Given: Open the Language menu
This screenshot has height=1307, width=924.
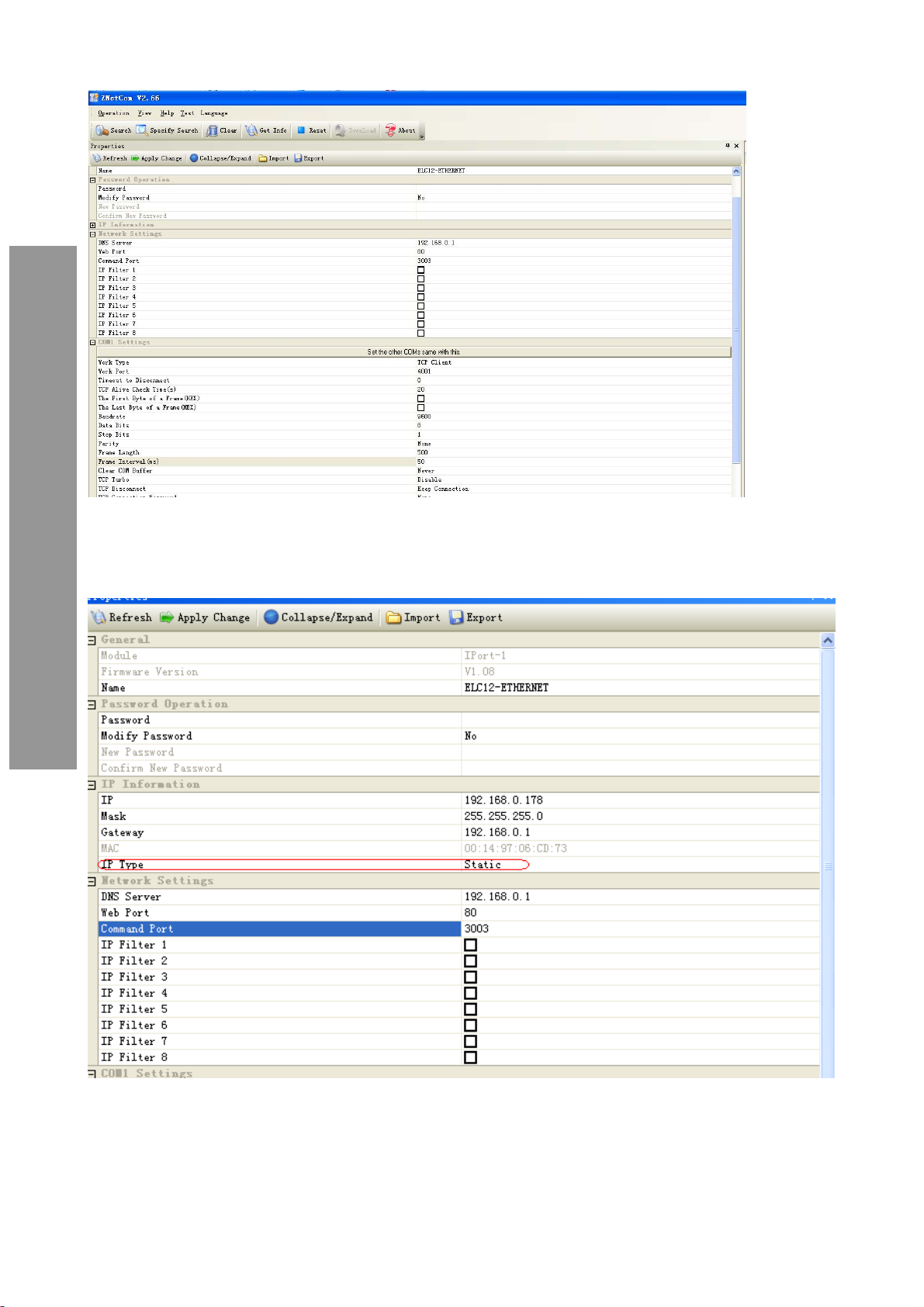Looking at the screenshot, I should point(214,113).
